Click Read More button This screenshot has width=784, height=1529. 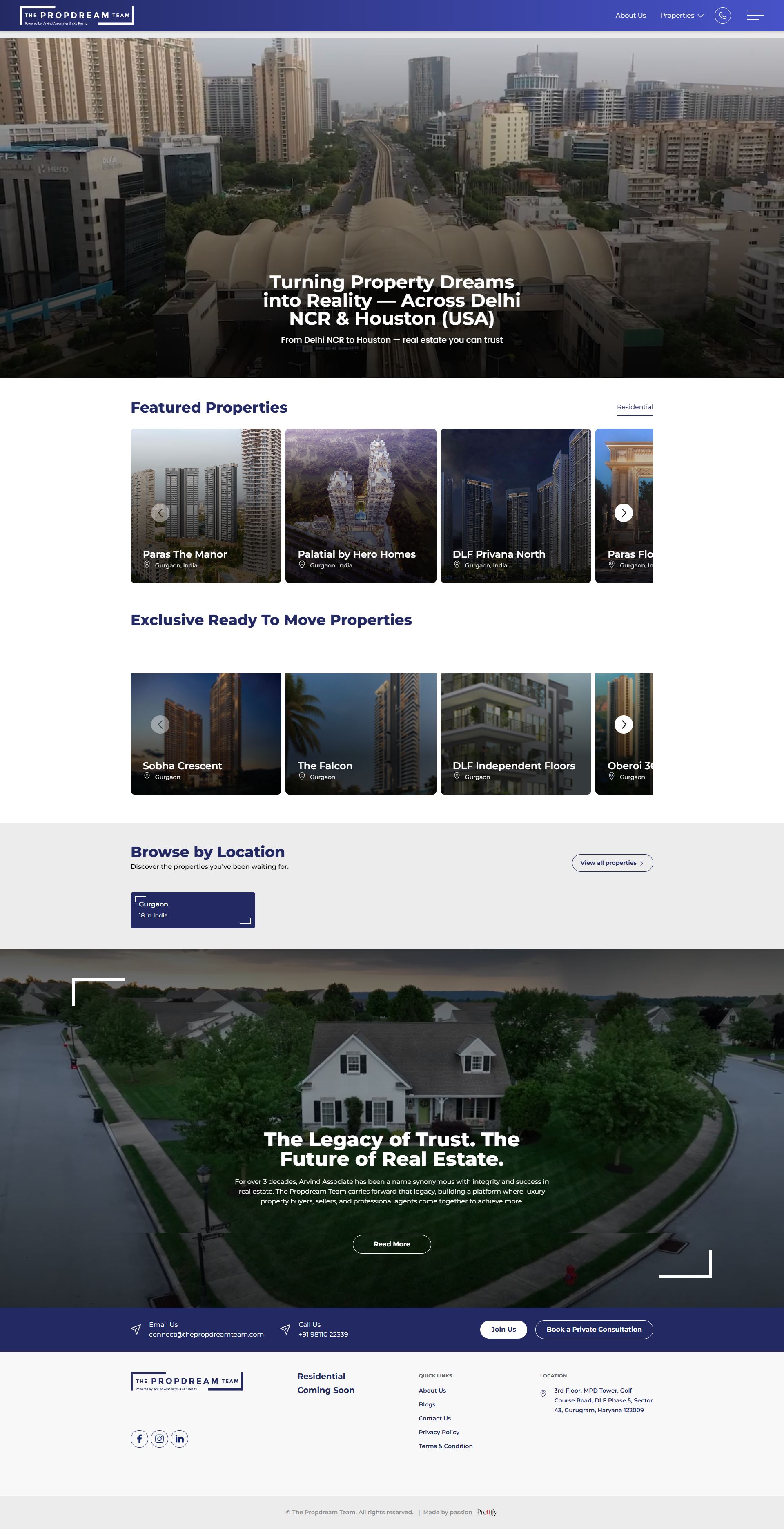[392, 1244]
